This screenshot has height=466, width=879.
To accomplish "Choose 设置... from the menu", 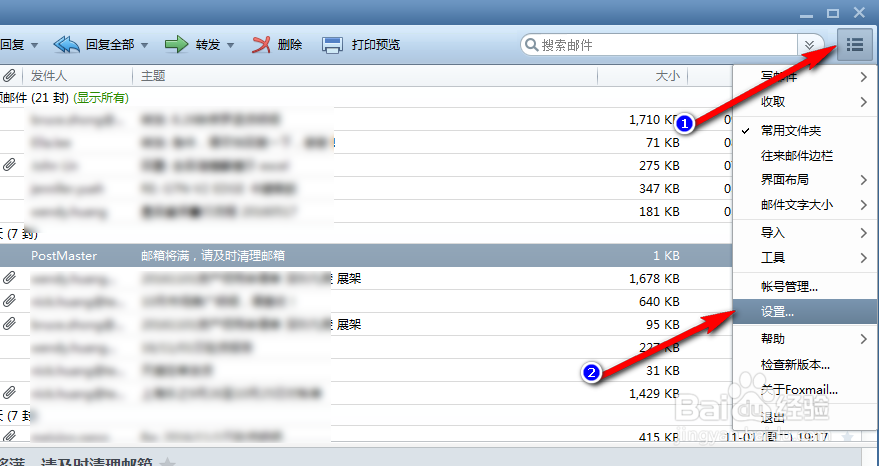I will pyautogui.click(x=806, y=312).
